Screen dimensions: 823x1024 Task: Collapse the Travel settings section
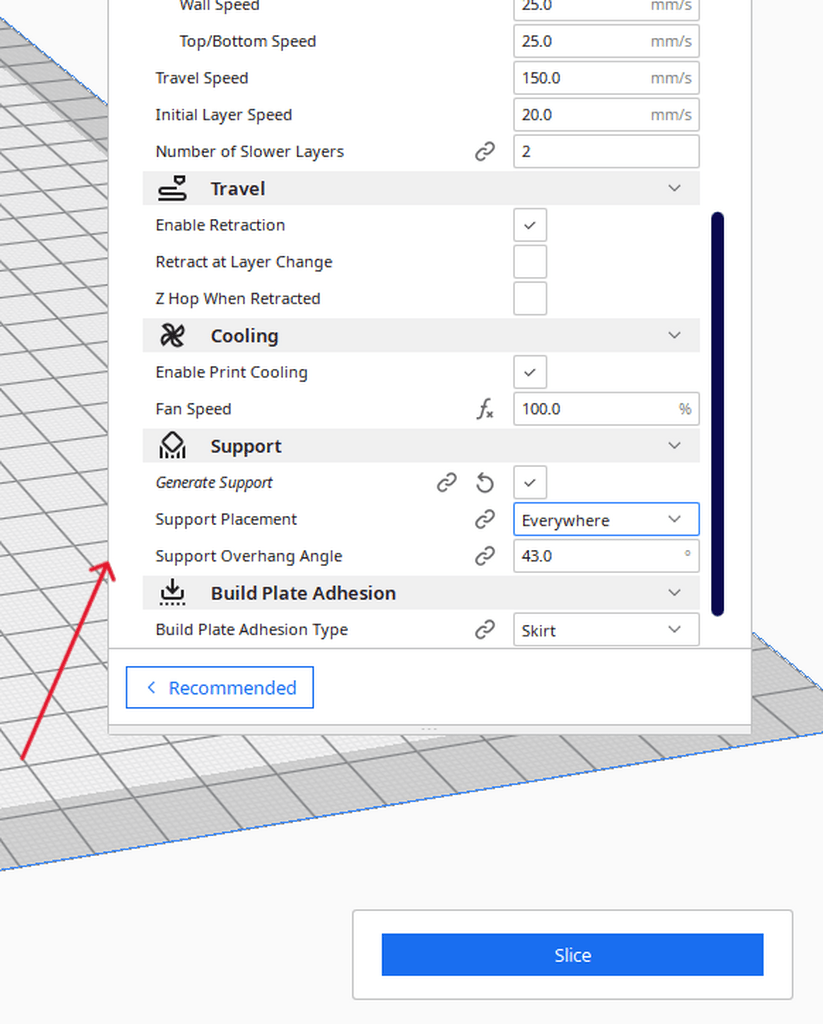click(674, 189)
